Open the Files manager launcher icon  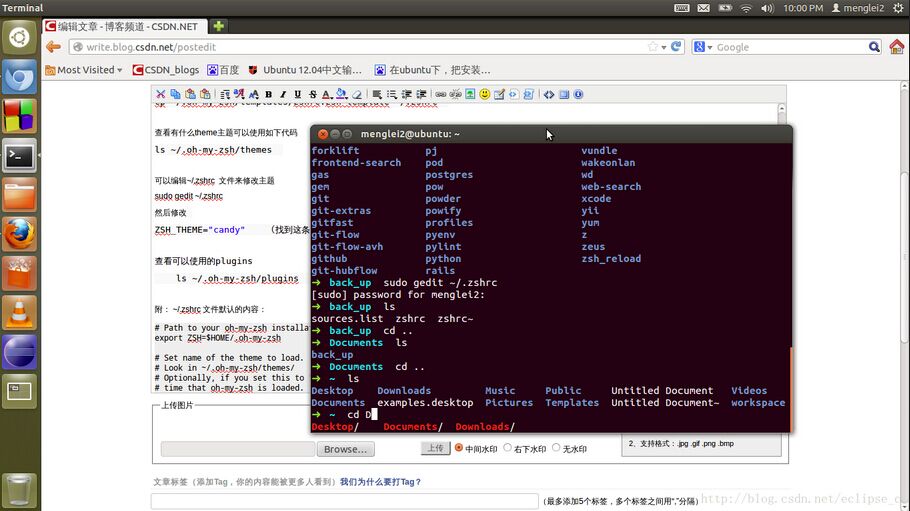click(20, 195)
